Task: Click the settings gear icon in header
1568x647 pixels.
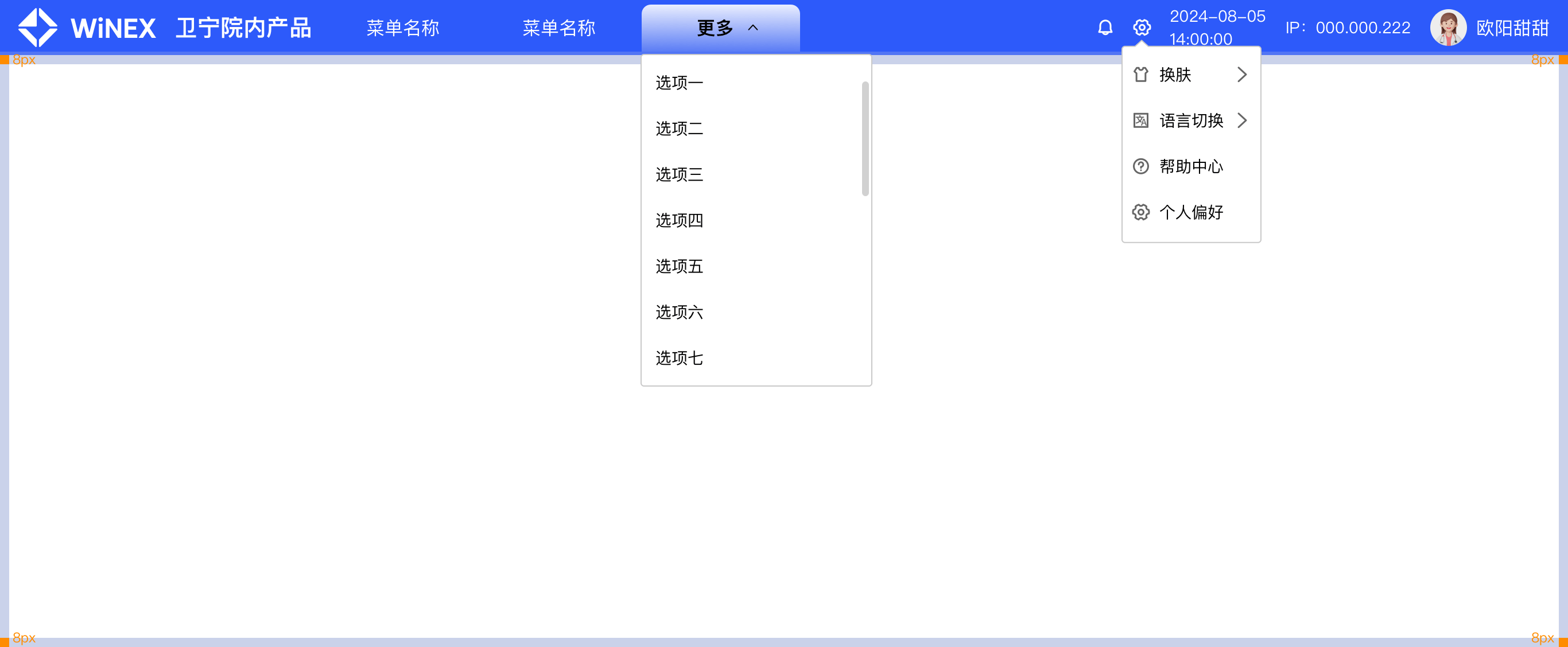Action: [1142, 28]
